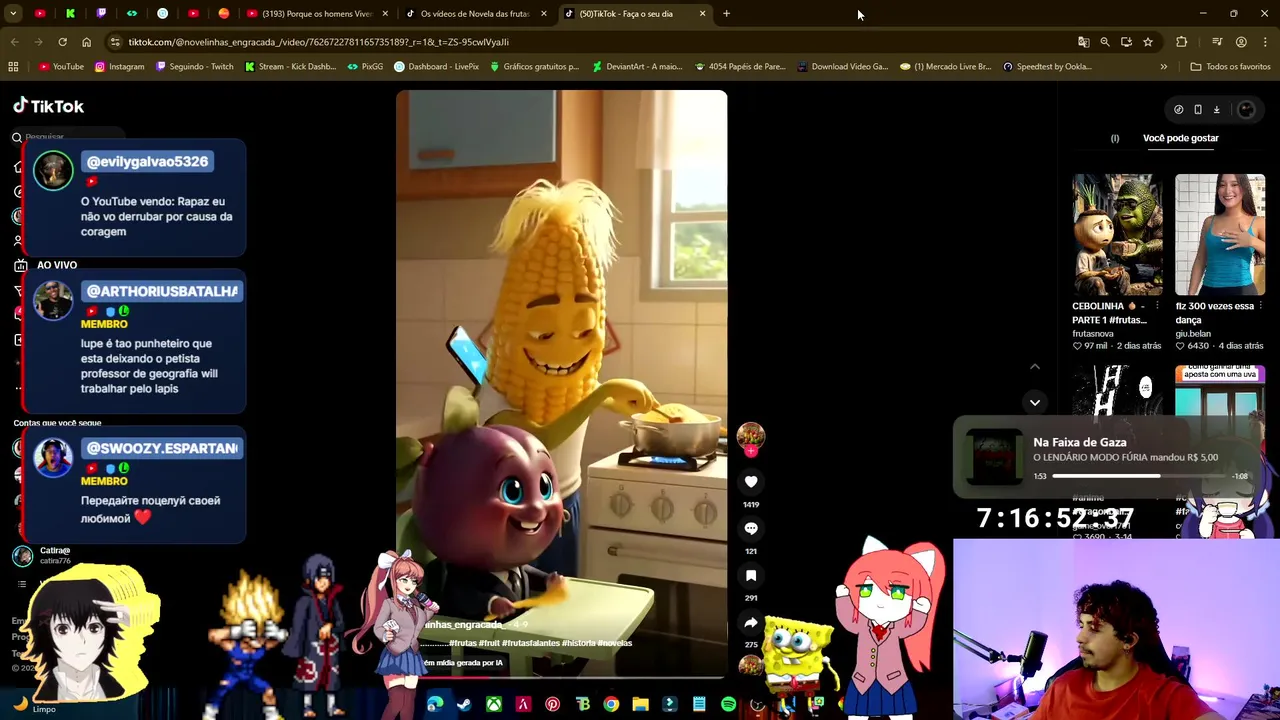Like the video with the heart icon
The image size is (1280, 720).
tap(751, 481)
